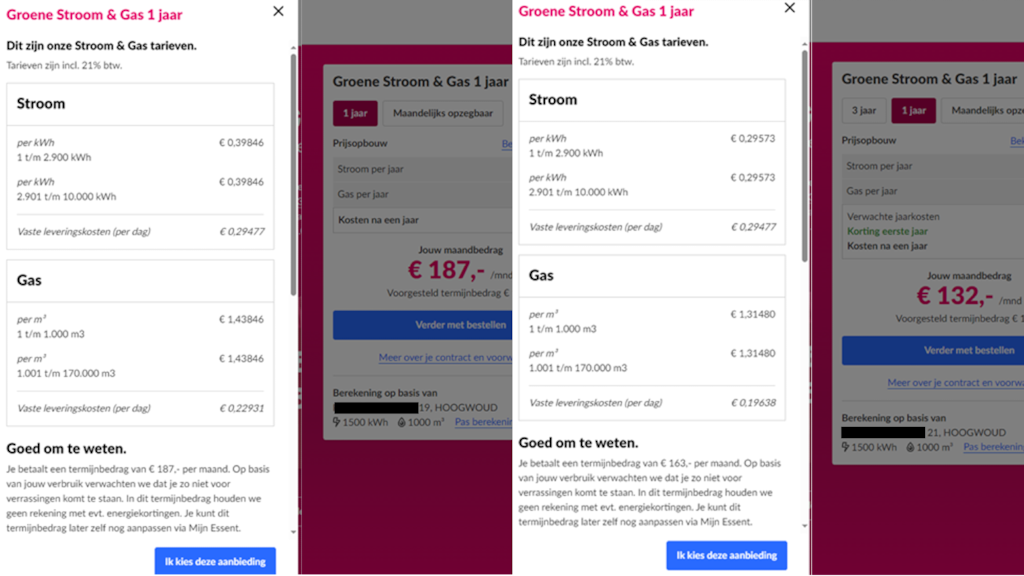1024x576 pixels.
Task: Open Meer over je contract link in the €187 card
Action: click(x=444, y=357)
